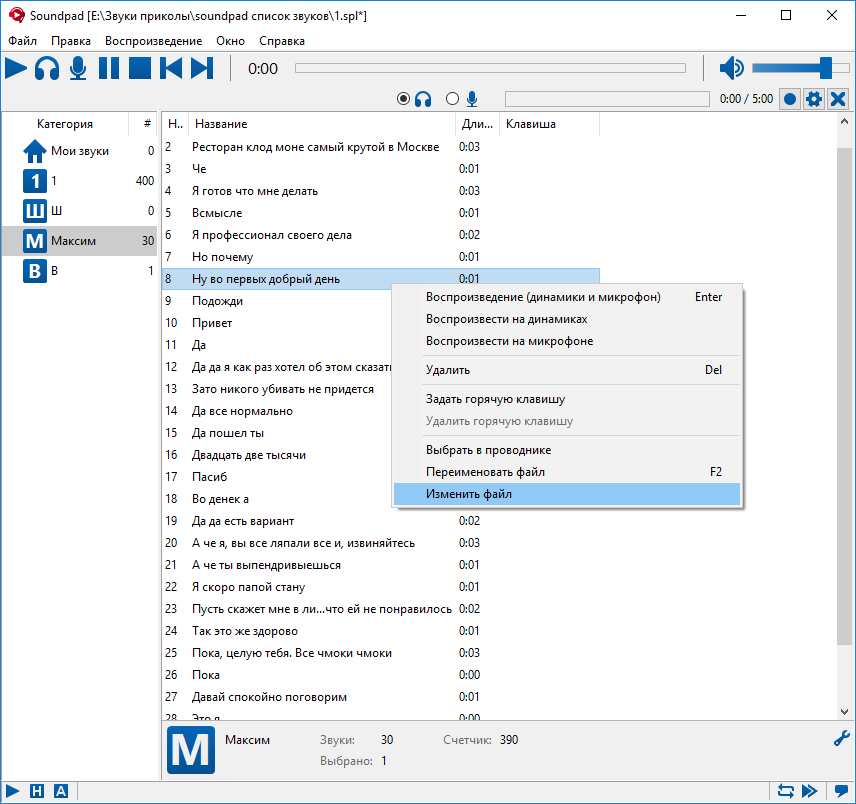The width and height of the screenshot is (856, 804).
Task: Sort by the Клавиша column header
Action: pyautogui.click(x=549, y=124)
